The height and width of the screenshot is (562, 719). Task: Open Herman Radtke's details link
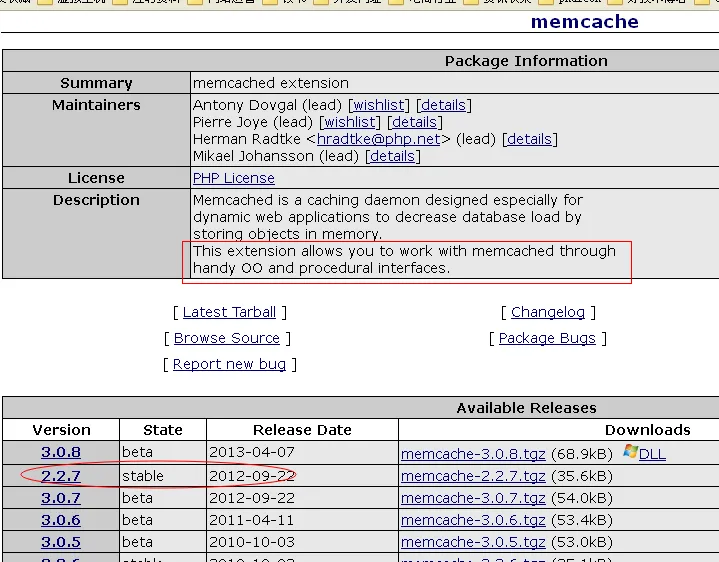[530, 139]
